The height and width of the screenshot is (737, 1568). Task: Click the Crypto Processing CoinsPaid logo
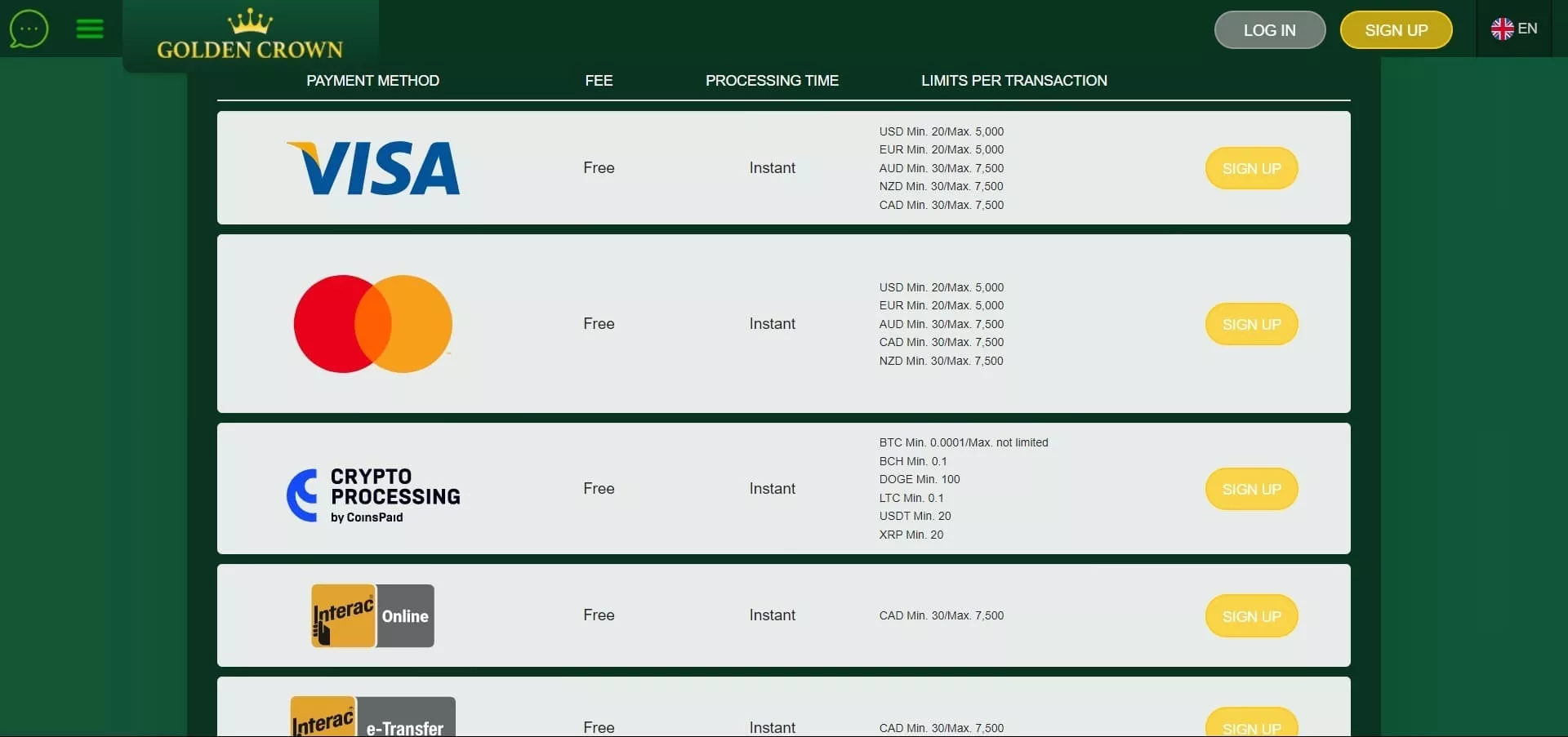point(373,495)
